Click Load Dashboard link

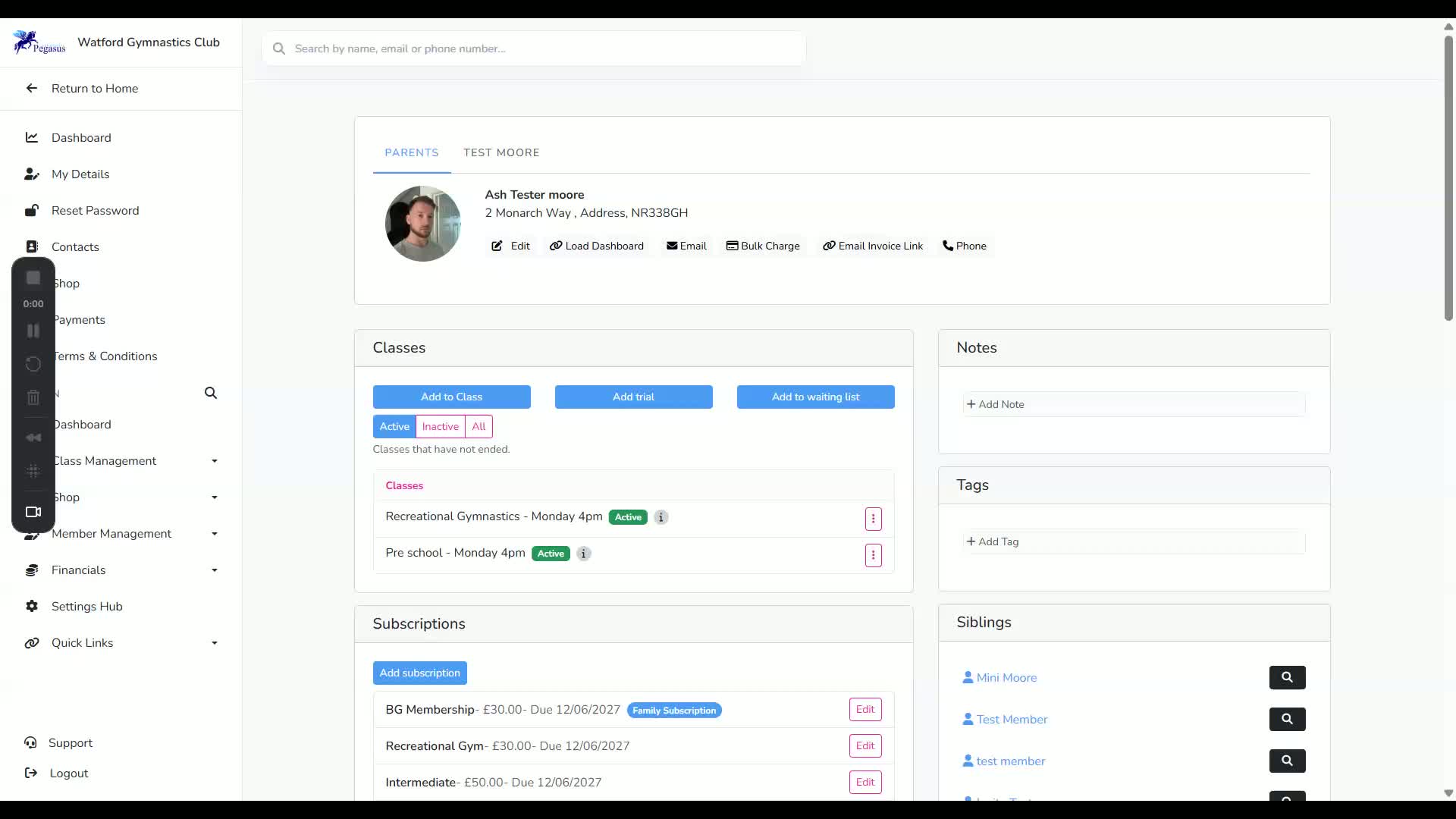click(x=597, y=246)
